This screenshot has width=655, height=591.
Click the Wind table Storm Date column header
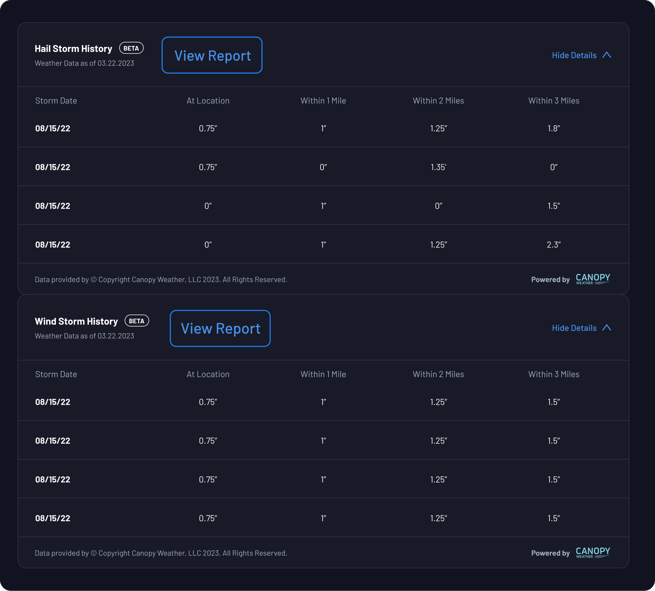56,374
